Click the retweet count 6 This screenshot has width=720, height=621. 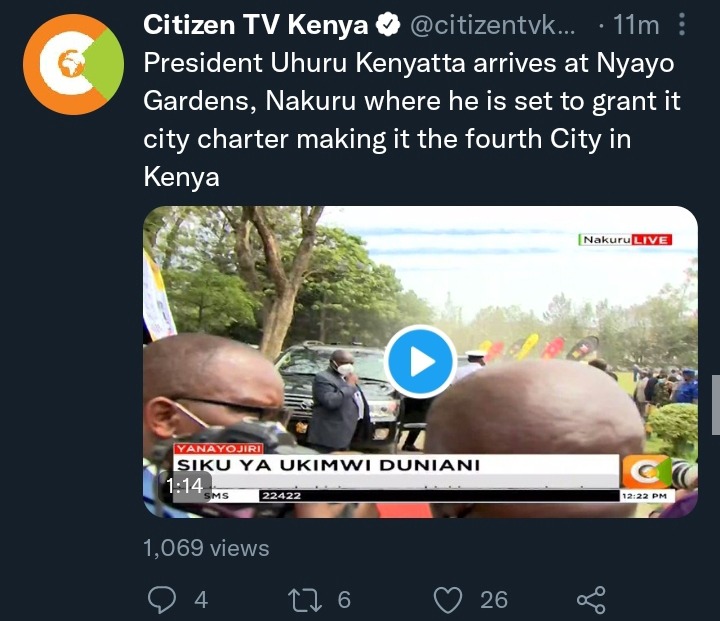(x=344, y=600)
